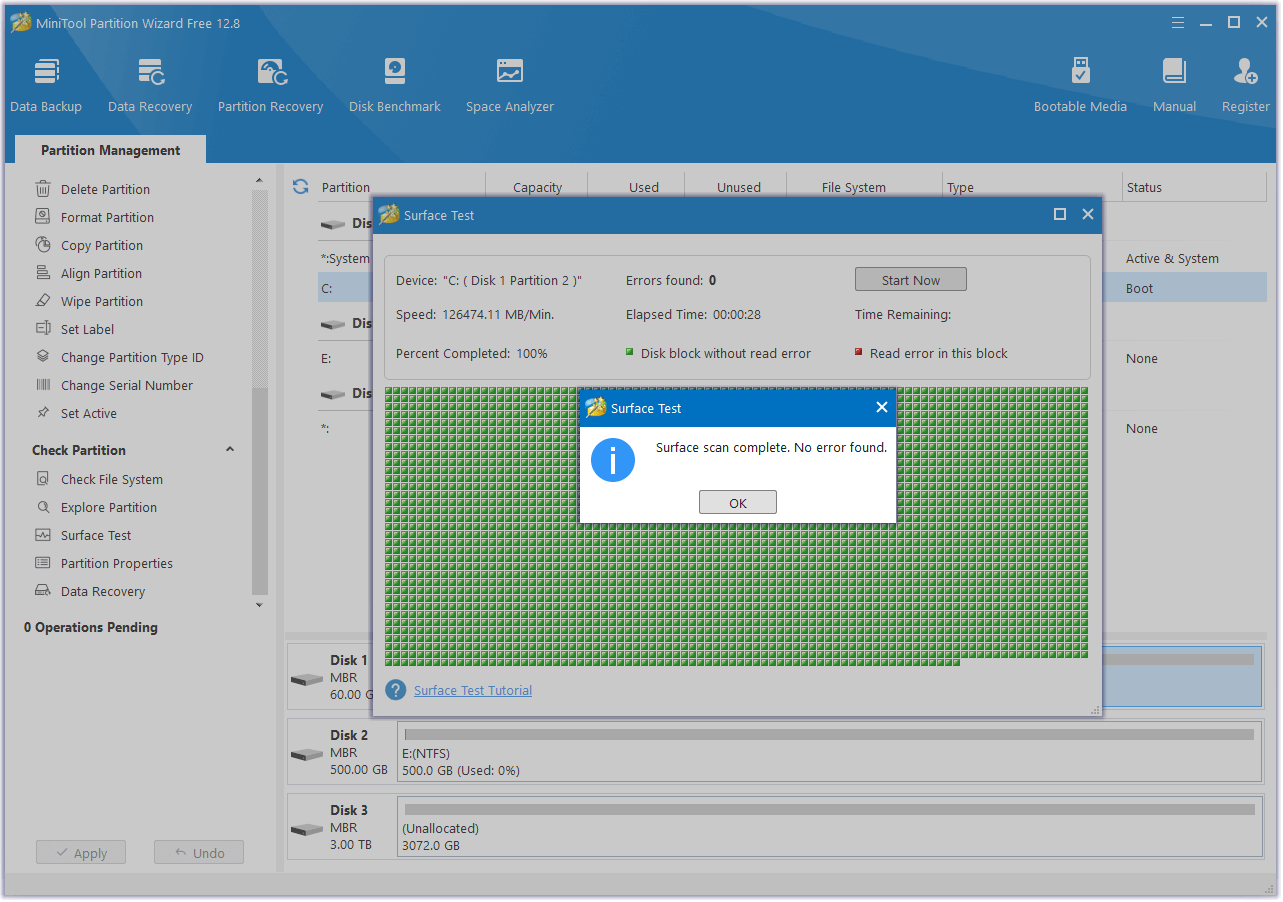1283x902 pixels.
Task: Click the refresh icon beside the Partition header
Action: [300, 187]
